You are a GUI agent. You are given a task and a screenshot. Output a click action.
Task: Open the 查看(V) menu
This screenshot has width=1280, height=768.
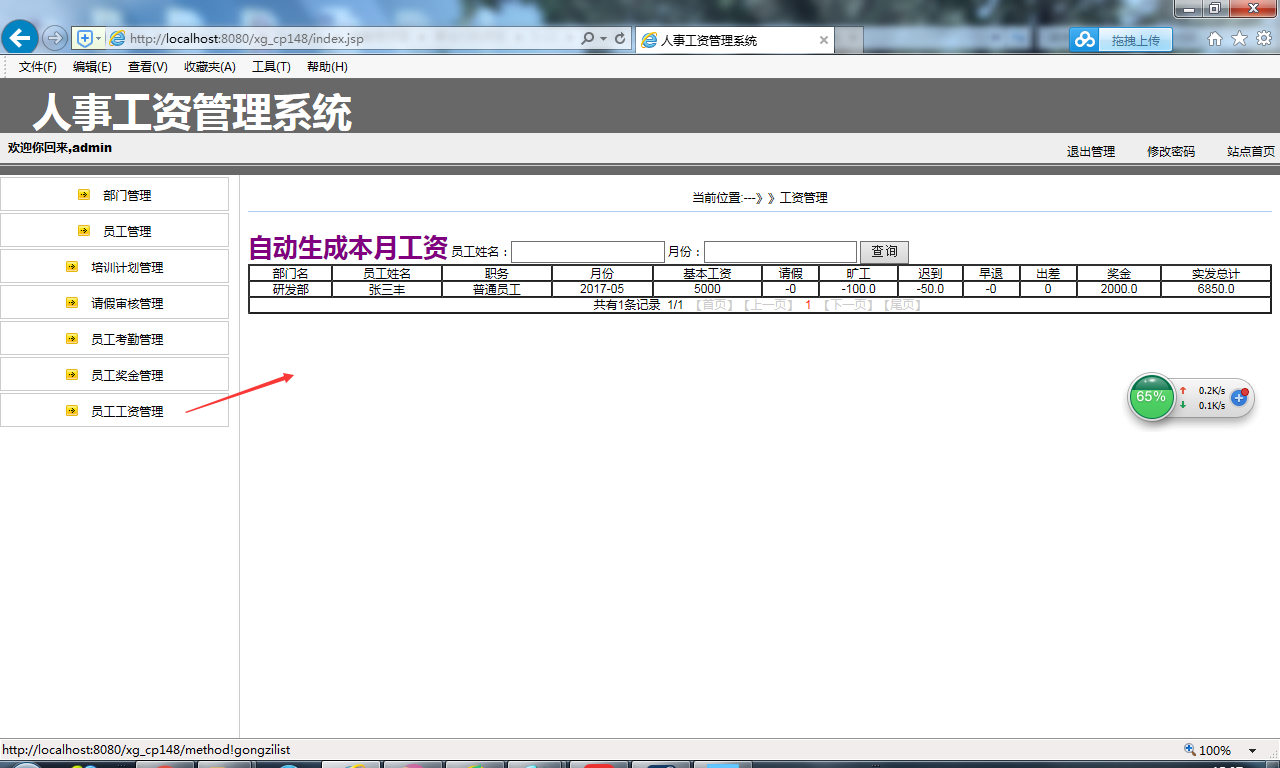coord(148,67)
